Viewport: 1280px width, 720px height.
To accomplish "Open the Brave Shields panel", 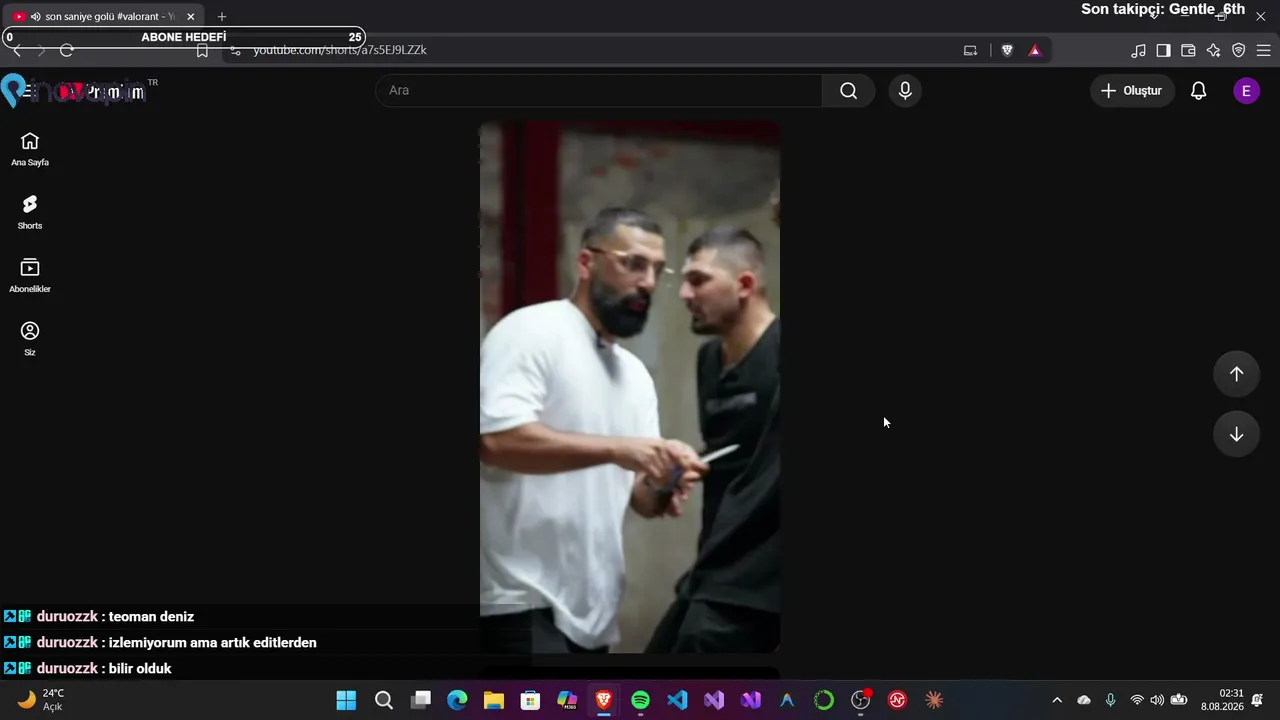I will click(1007, 50).
